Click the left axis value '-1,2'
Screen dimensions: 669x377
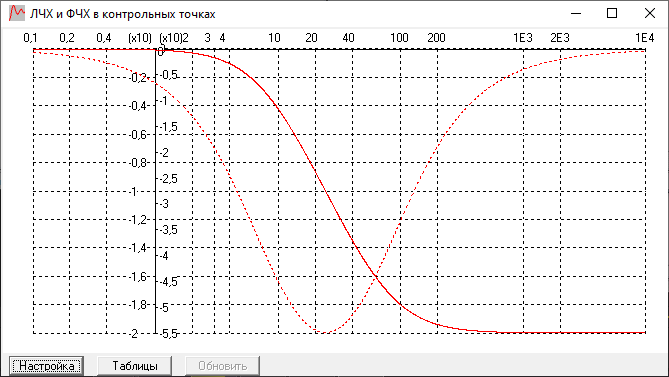tap(139, 220)
